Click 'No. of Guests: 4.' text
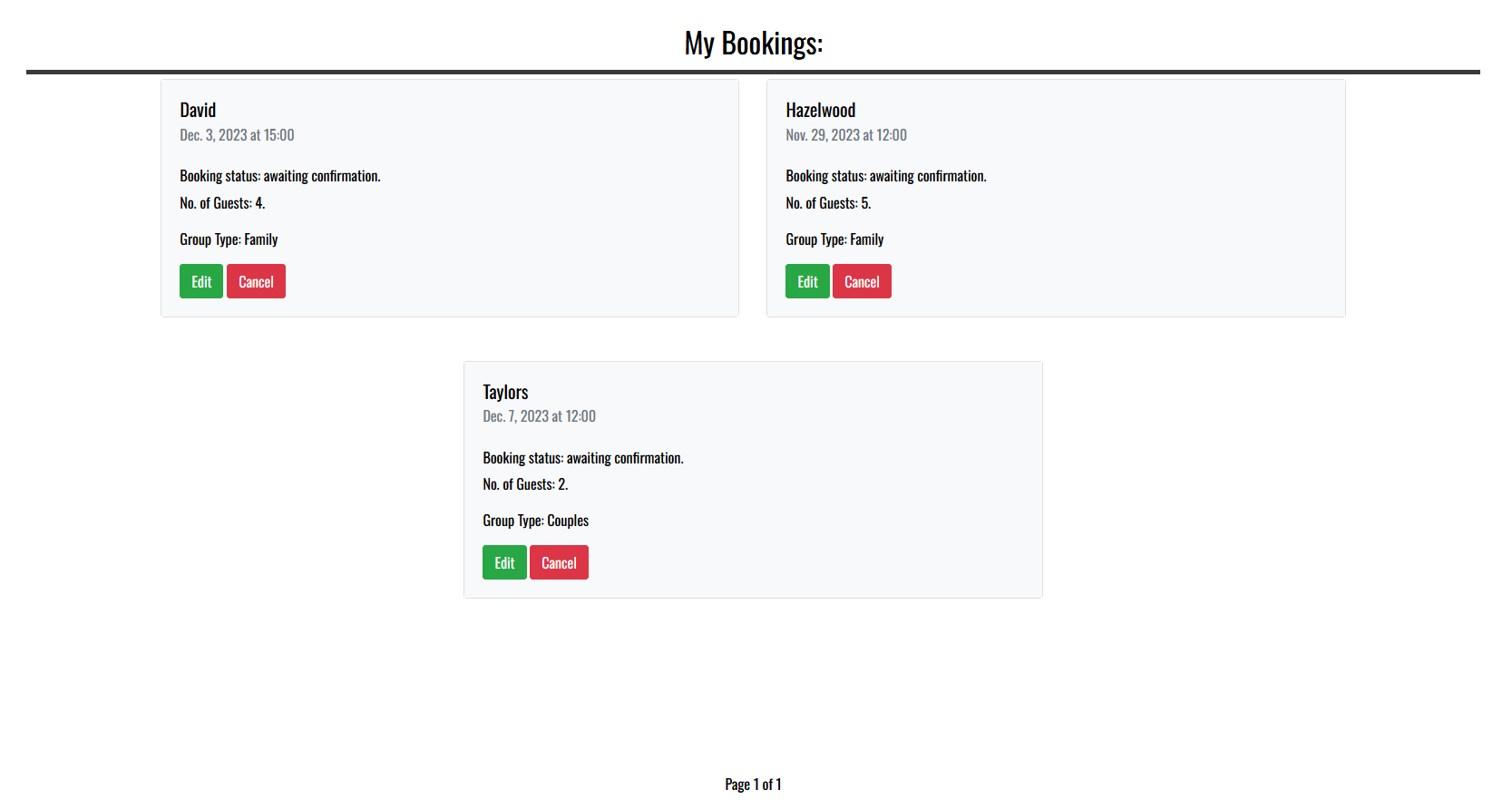This screenshot has height=809, width=1512. click(x=222, y=203)
